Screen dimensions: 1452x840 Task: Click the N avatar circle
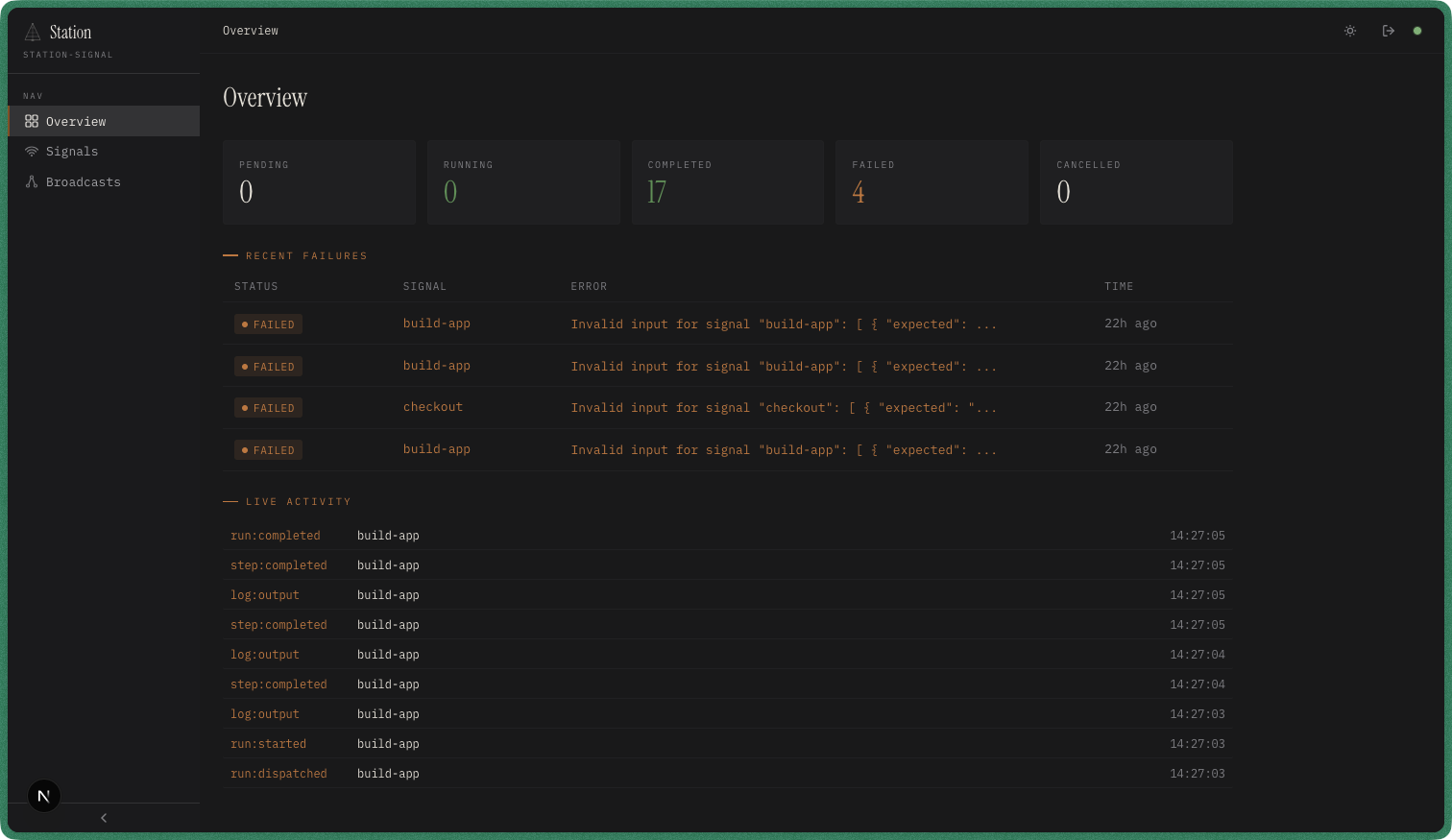point(43,795)
